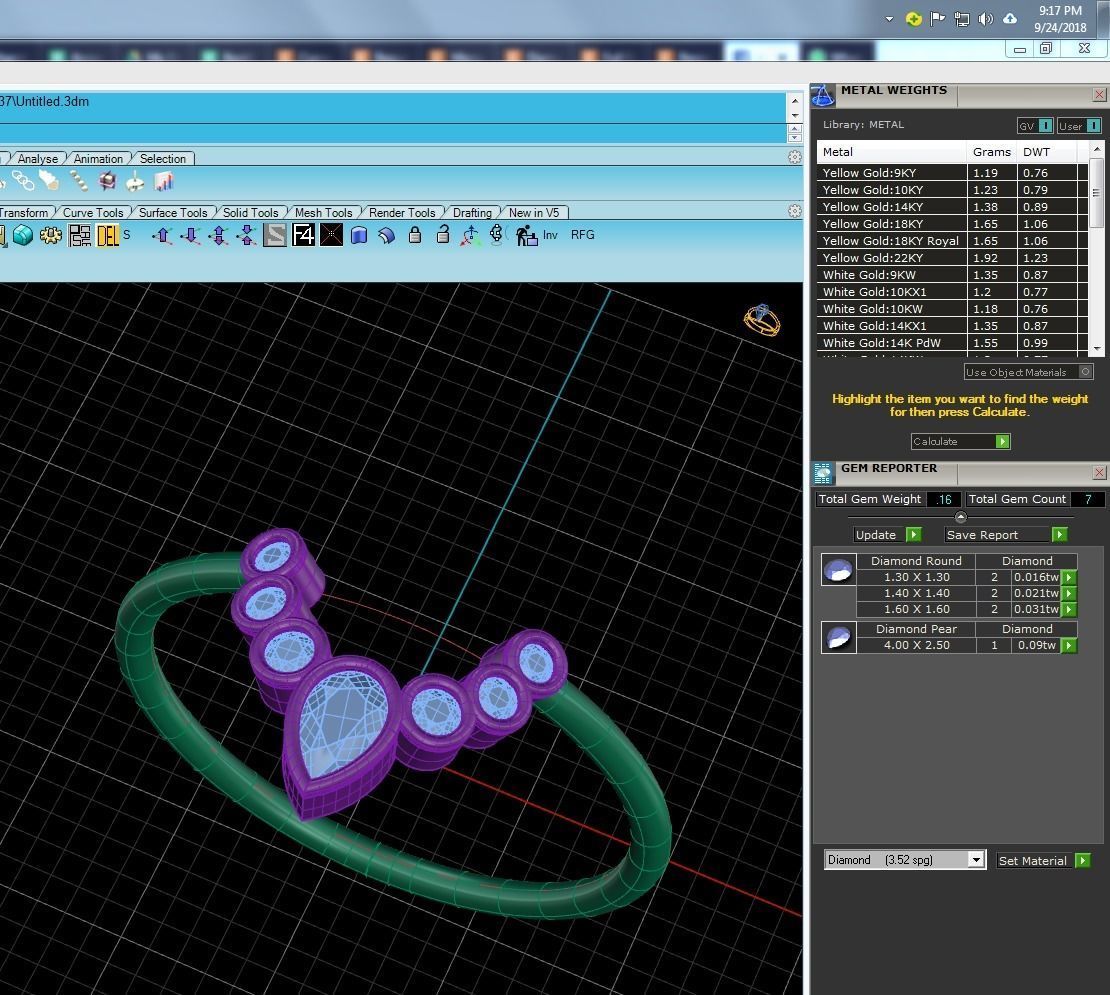Click the closed padlock lock icon
The width and height of the screenshot is (1110, 995).
click(x=415, y=235)
